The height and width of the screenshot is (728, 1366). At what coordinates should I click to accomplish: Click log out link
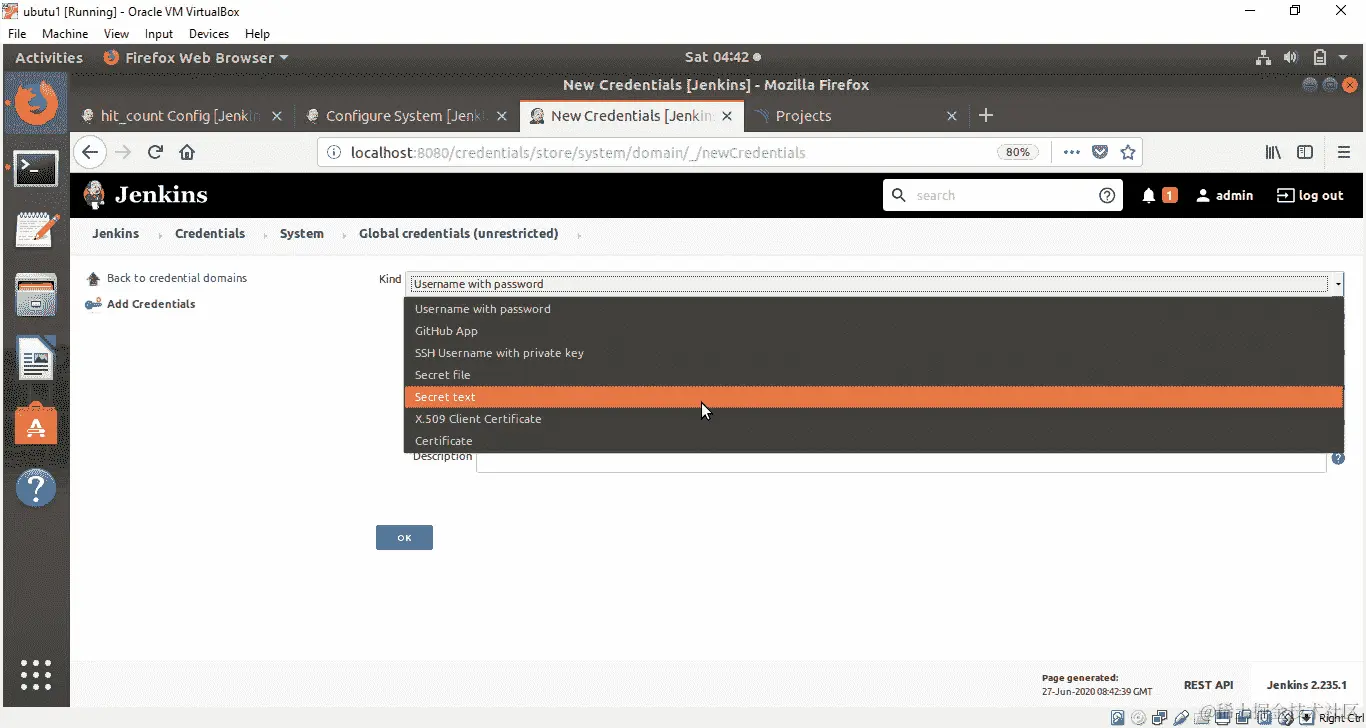[x=1310, y=196]
